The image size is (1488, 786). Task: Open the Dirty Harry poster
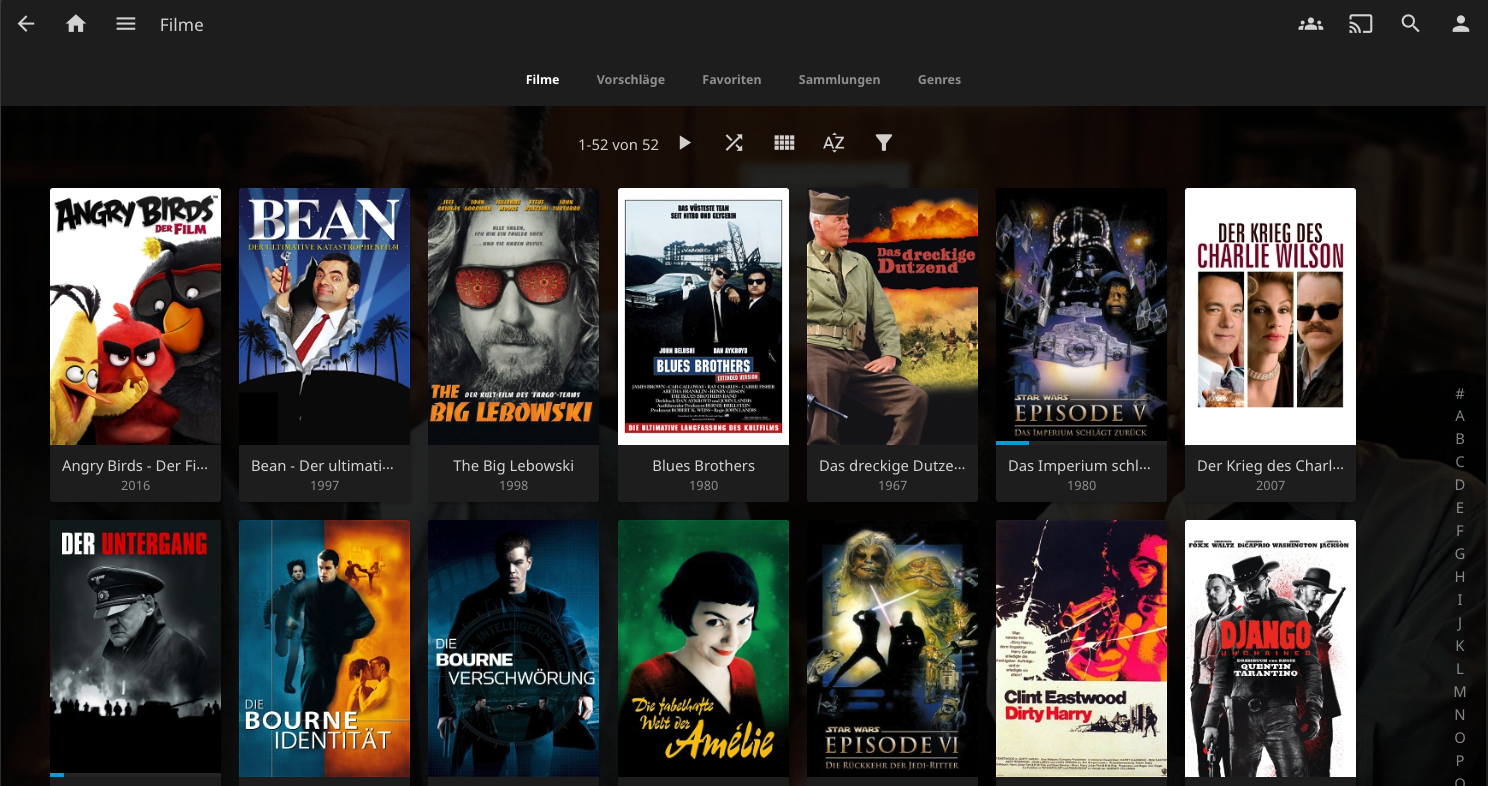(1081, 648)
